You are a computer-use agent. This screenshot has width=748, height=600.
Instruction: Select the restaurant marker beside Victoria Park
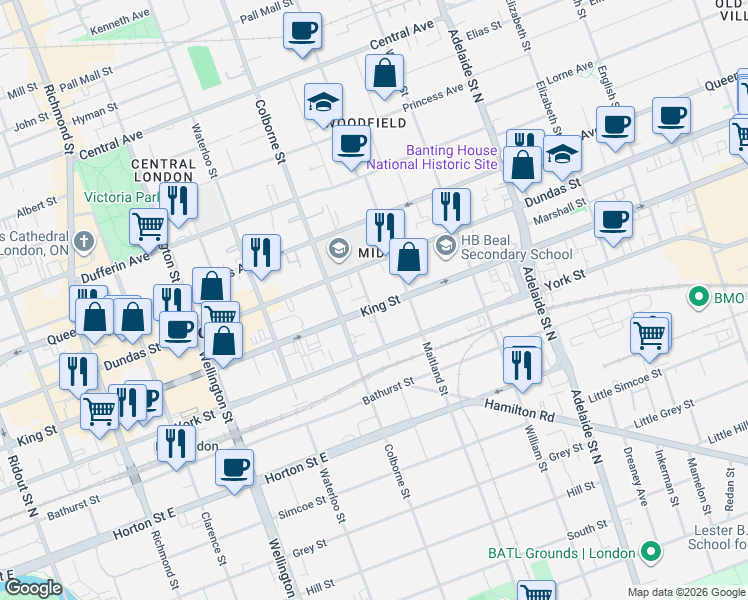pyautogui.click(x=179, y=203)
